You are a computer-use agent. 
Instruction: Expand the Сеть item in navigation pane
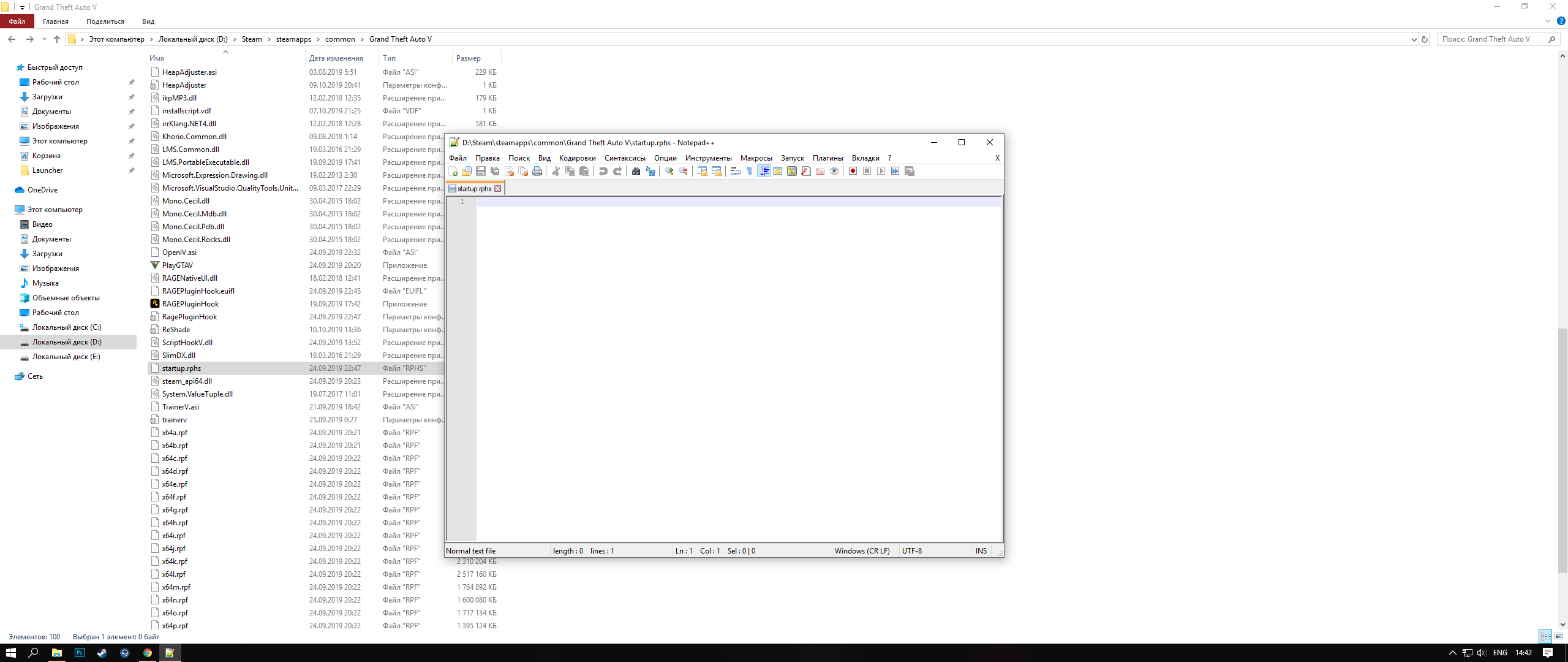[9, 376]
